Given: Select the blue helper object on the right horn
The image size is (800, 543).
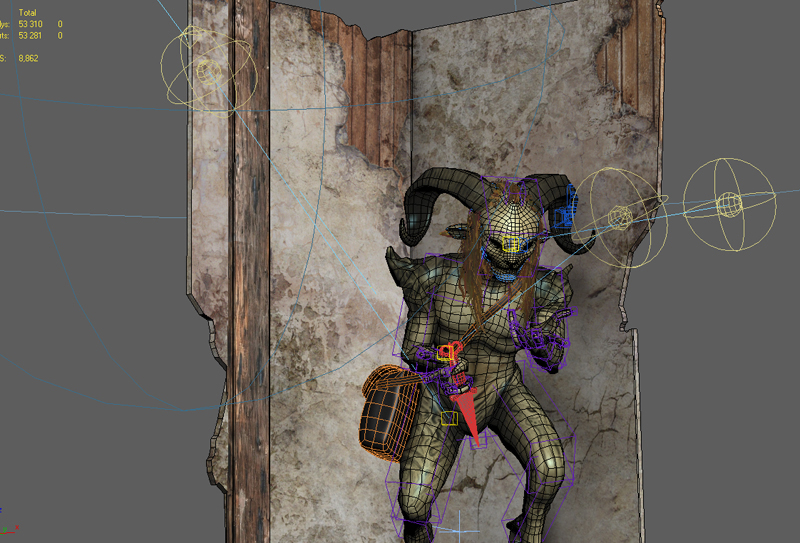Looking at the screenshot, I should [565, 211].
